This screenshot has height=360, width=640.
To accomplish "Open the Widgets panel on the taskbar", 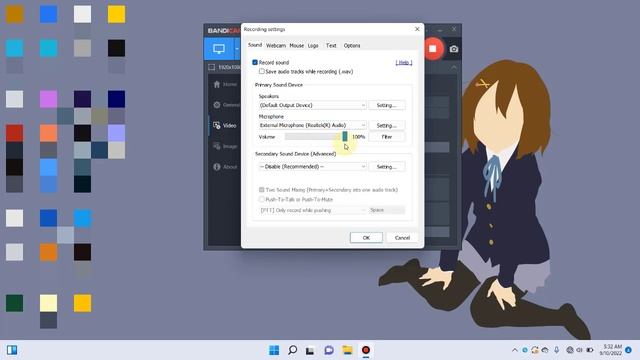I will (x=12, y=350).
